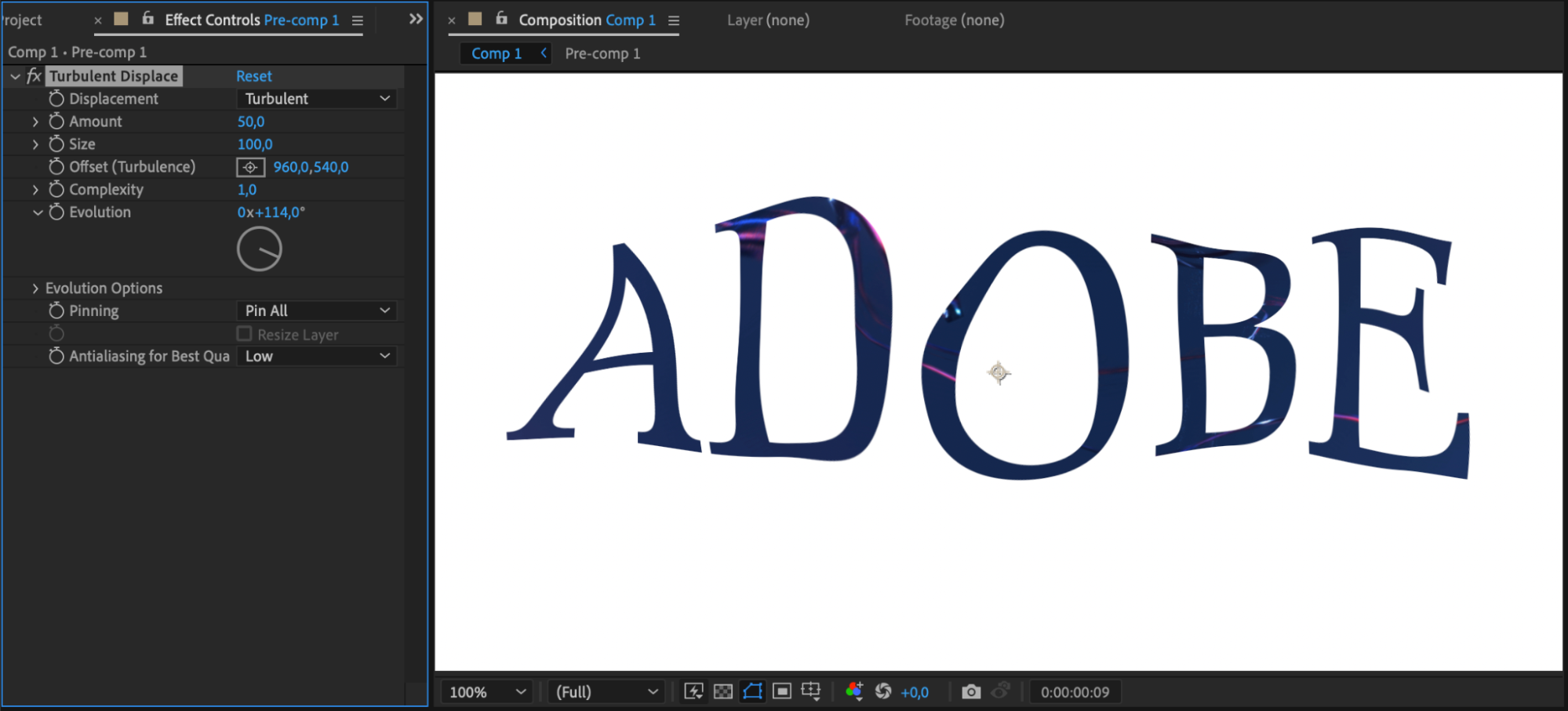
Task: Toggle the fx switch for Turbulent Displace
Action: click(x=34, y=76)
